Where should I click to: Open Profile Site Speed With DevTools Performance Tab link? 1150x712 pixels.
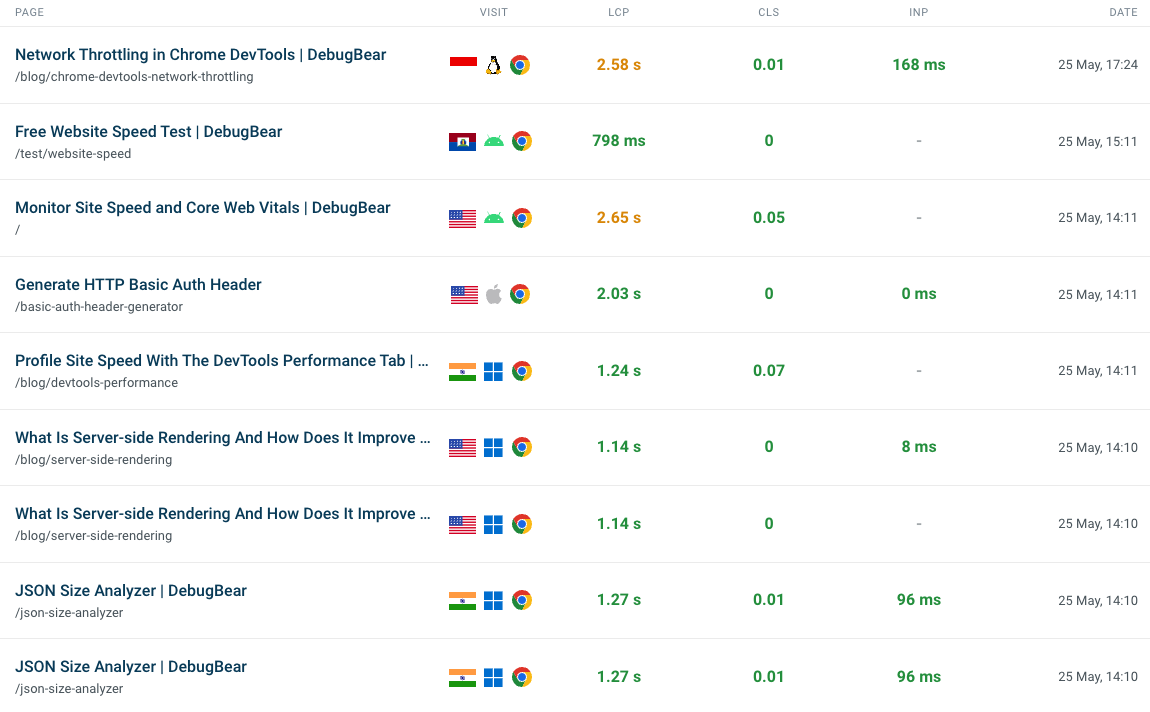[221, 361]
